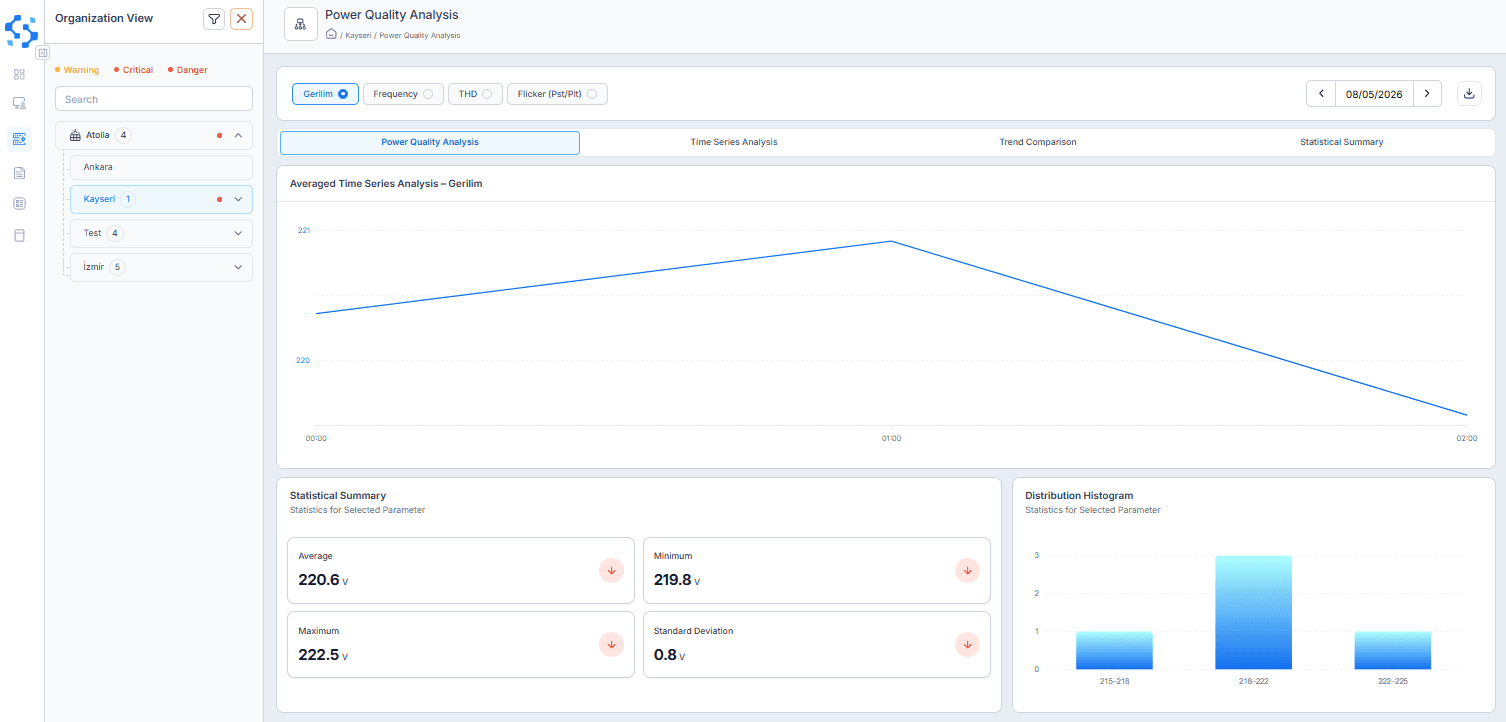Go to next date arrow
The width and height of the screenshot is (1506, 722).
pyautogui.click(x=1427, y=94)
